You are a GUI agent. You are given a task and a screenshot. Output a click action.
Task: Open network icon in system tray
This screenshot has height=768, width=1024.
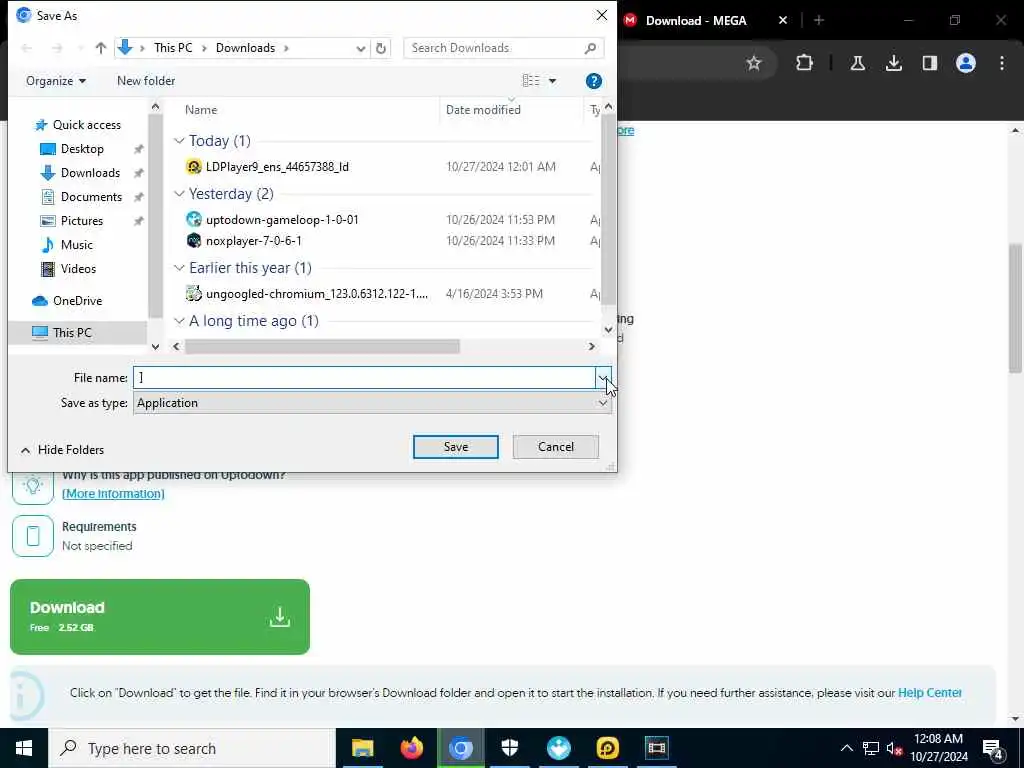click(x=871, y=748)
